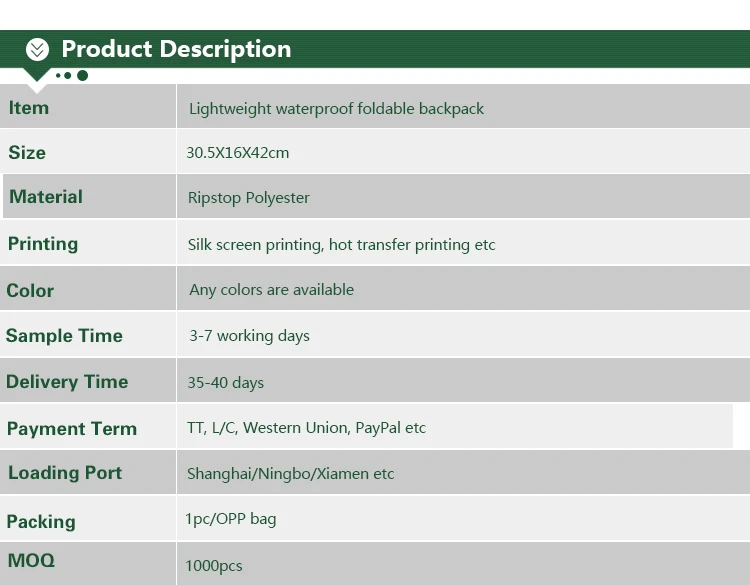750x585 pixels.
Task: Click the Printing row label
Action: (43, 244)
